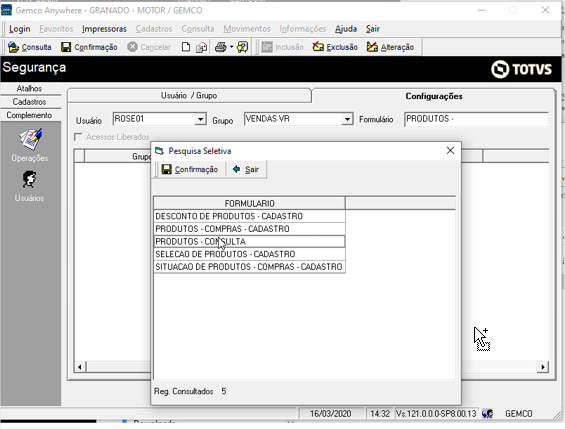This screenshot has width=565, height=429.
Task: Expand the Grupo VENDAS VR dropdown
Action: (x=347, y=119)
